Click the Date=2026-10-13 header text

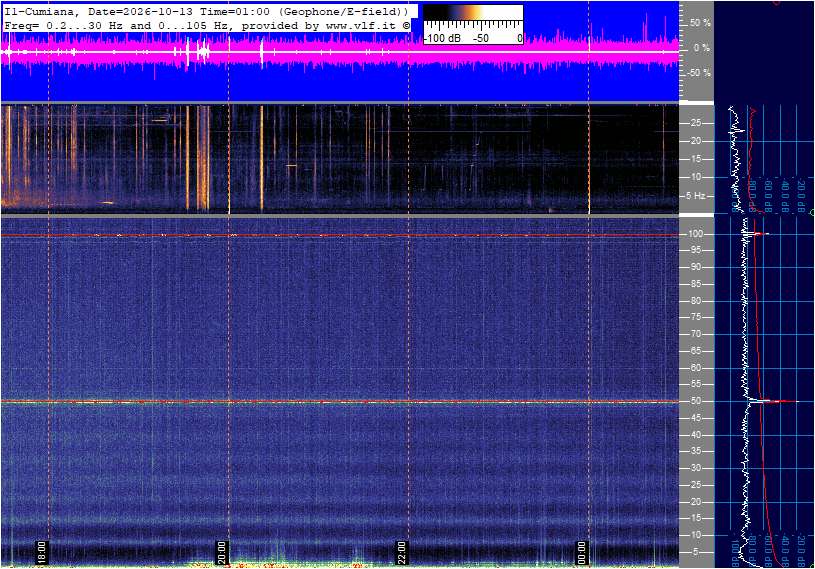coord(140,11)
